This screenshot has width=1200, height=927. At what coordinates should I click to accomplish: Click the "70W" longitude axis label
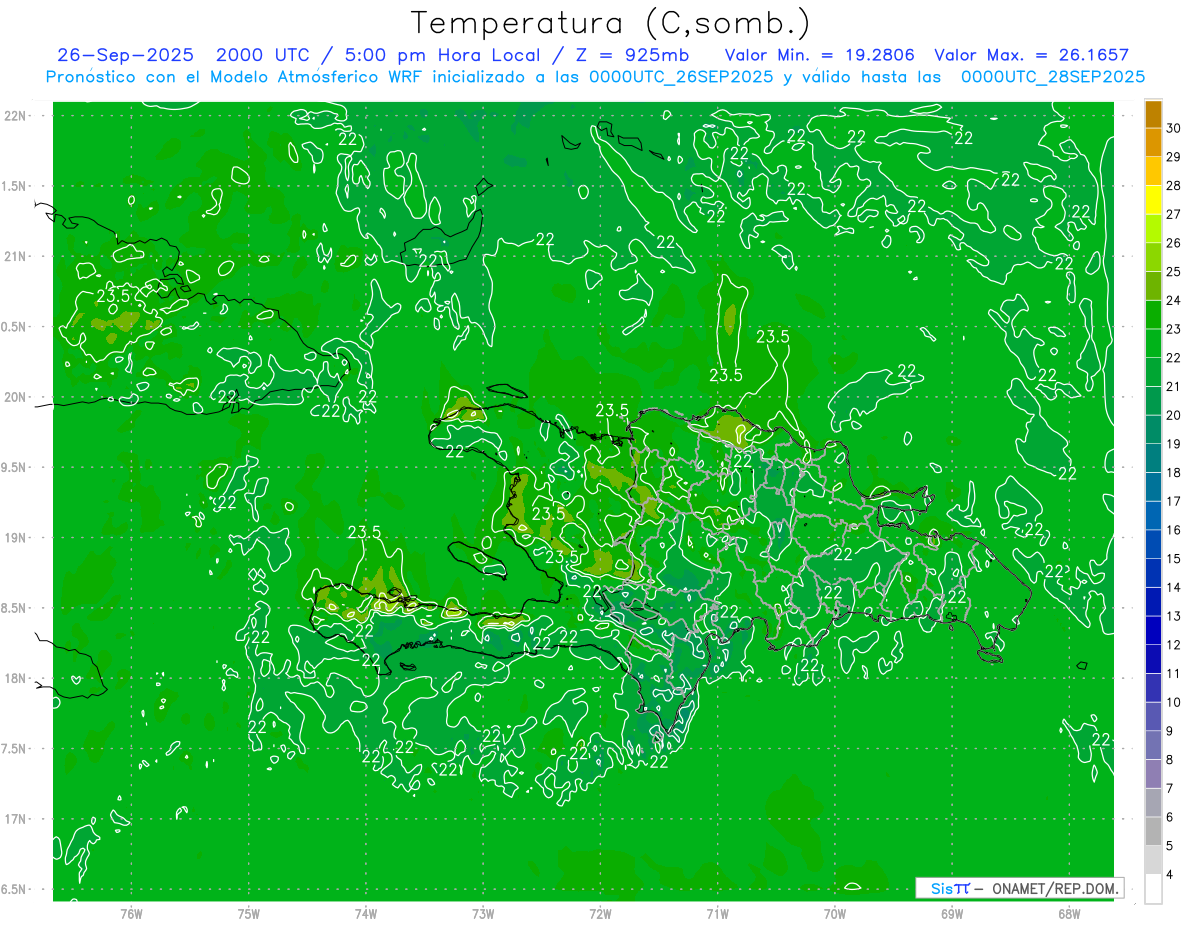(x=834, y=914)
